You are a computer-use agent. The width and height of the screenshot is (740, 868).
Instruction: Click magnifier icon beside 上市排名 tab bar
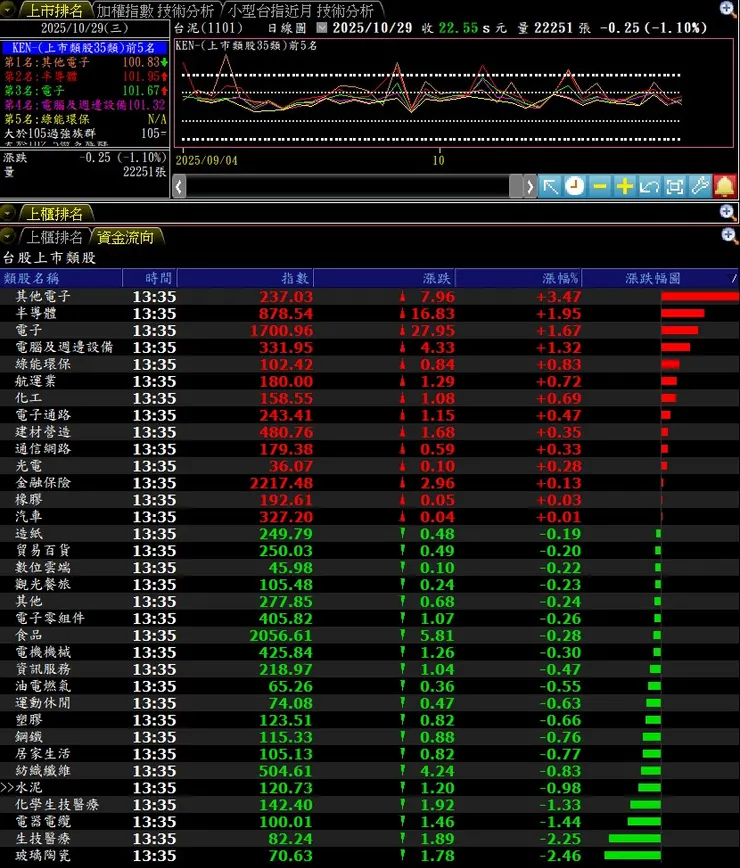pyautogui.click(x=727, y=9)
